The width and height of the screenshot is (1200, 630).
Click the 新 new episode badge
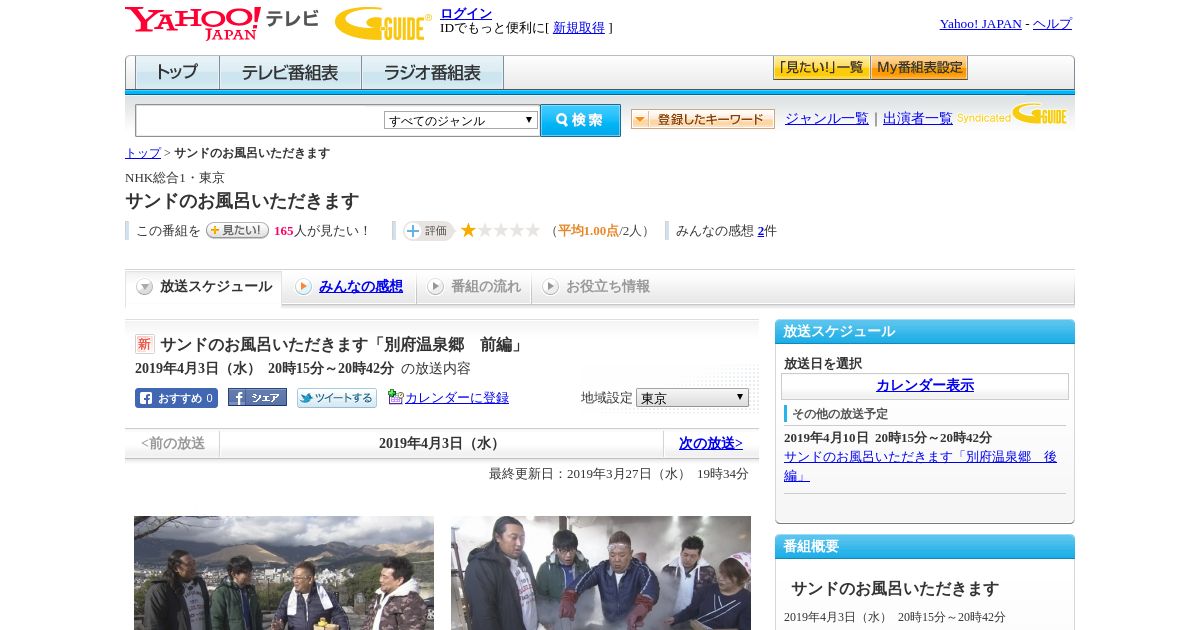coord(145,344)
